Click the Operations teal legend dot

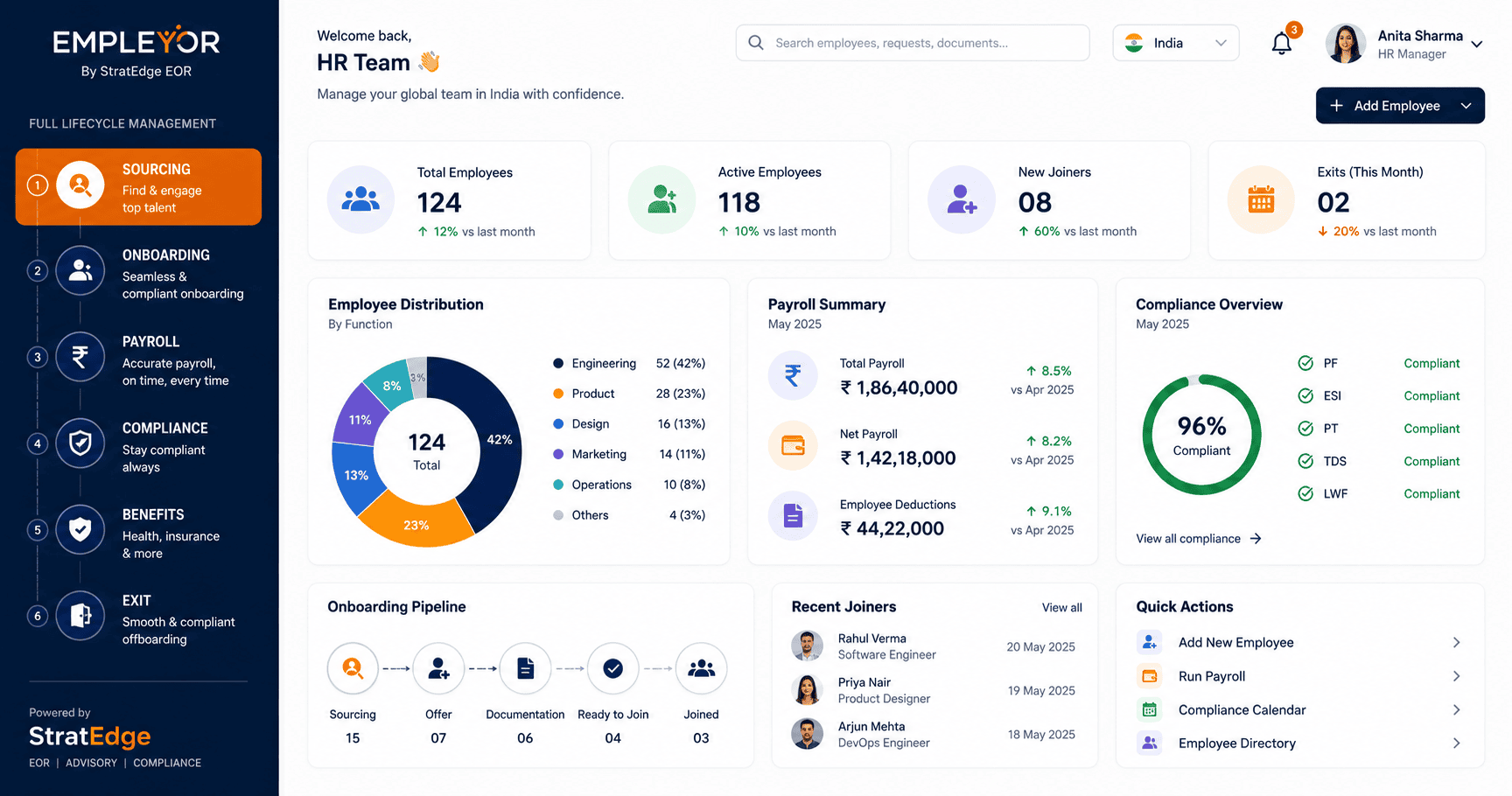(558, 485)
